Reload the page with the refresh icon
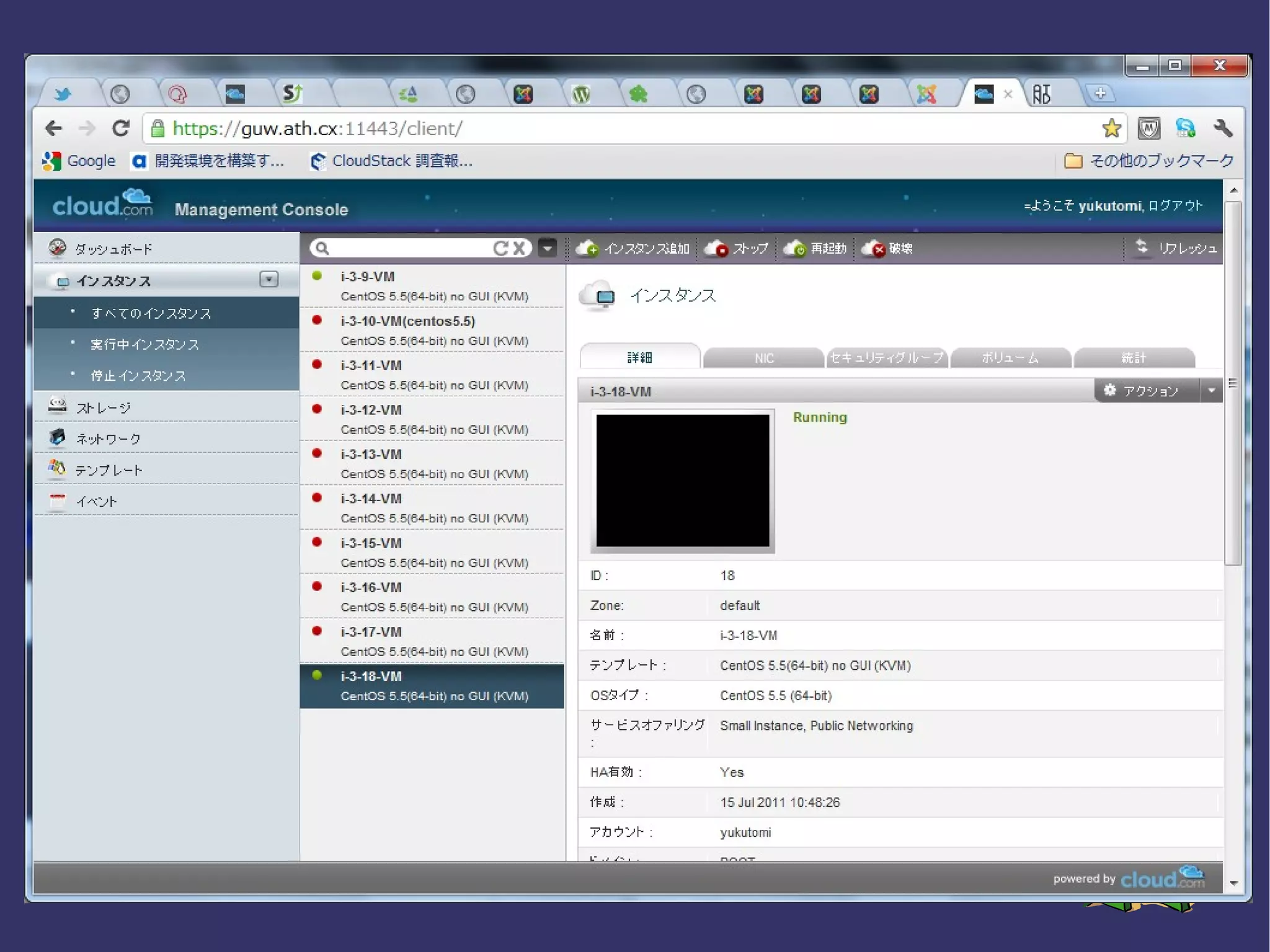Screen dimensions: 1270x952 tap(121, 128)
